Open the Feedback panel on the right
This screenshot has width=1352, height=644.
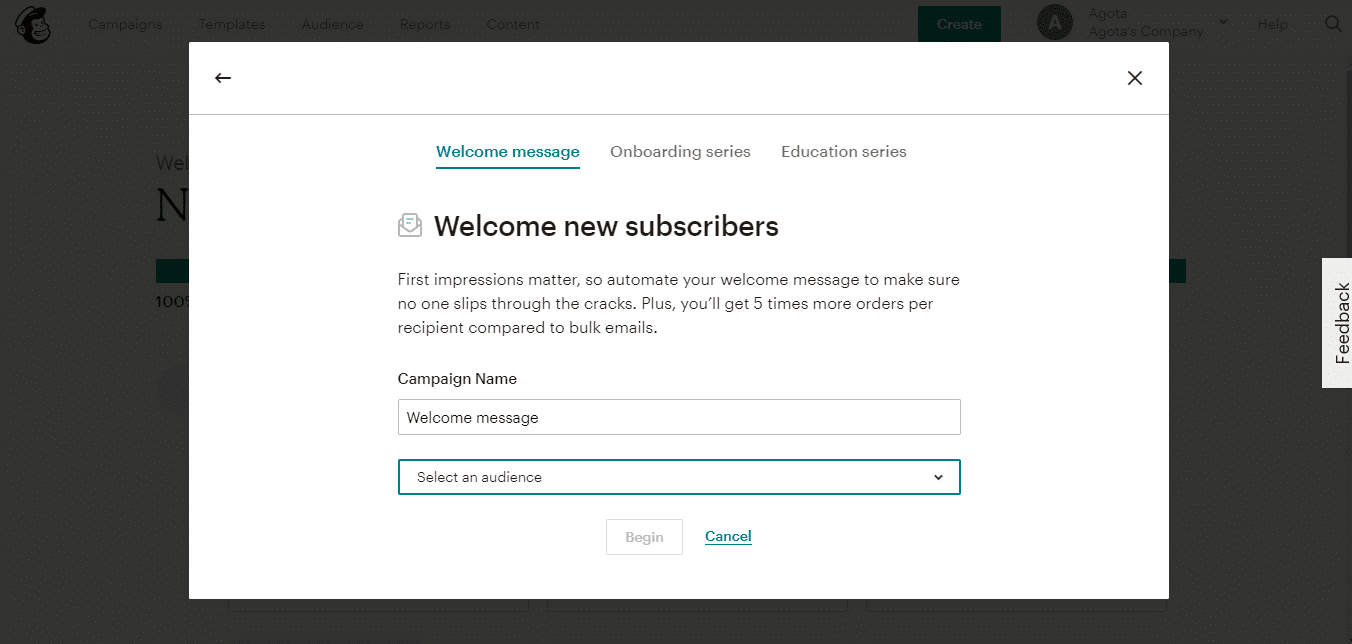point(1340,323)
